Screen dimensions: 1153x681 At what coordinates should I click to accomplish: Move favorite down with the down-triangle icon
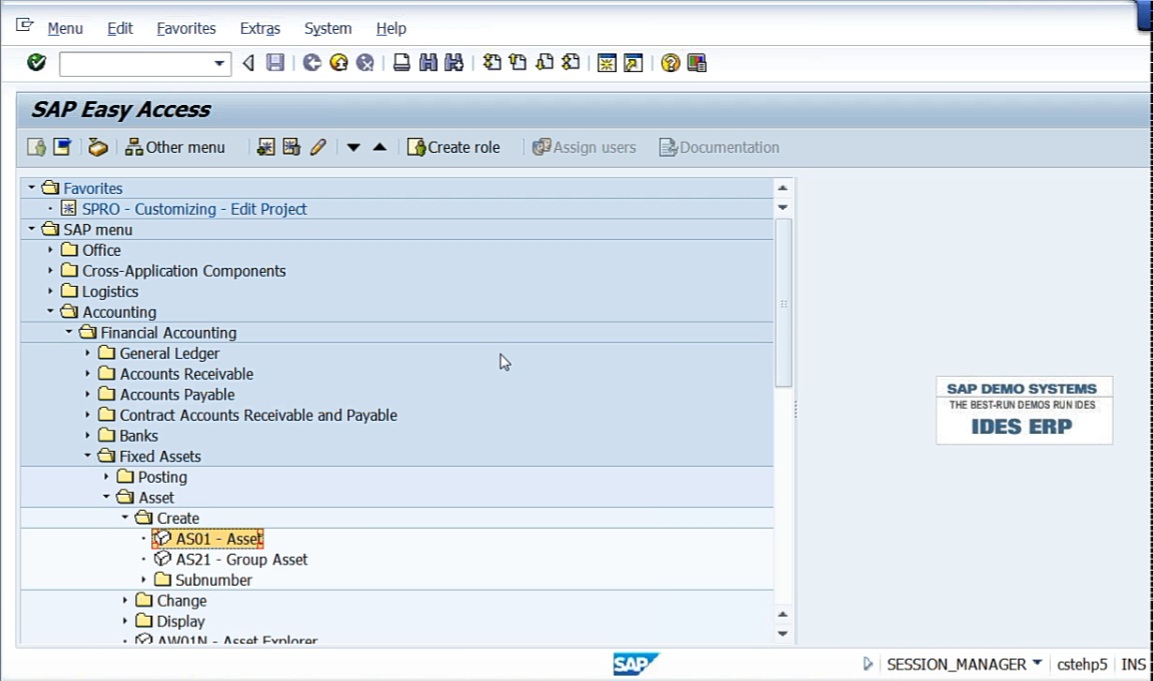[x=354, y=147]
